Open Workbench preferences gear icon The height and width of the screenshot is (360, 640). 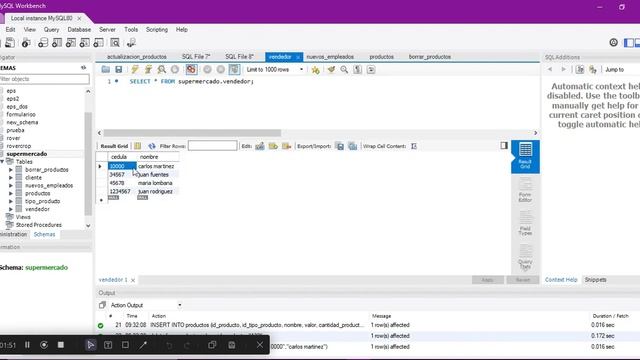613,42
